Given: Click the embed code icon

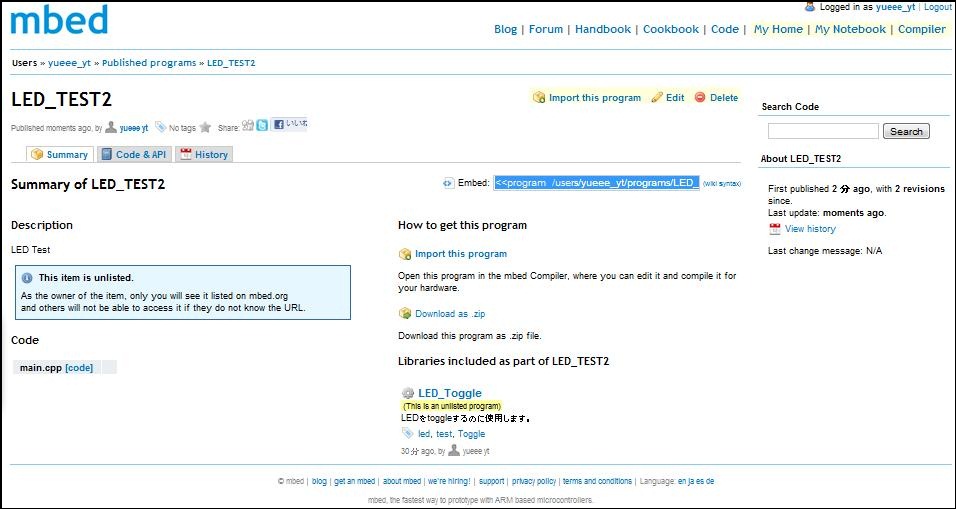Looking at the screenshot, I should pyautogui.click(x=448, y=183).
